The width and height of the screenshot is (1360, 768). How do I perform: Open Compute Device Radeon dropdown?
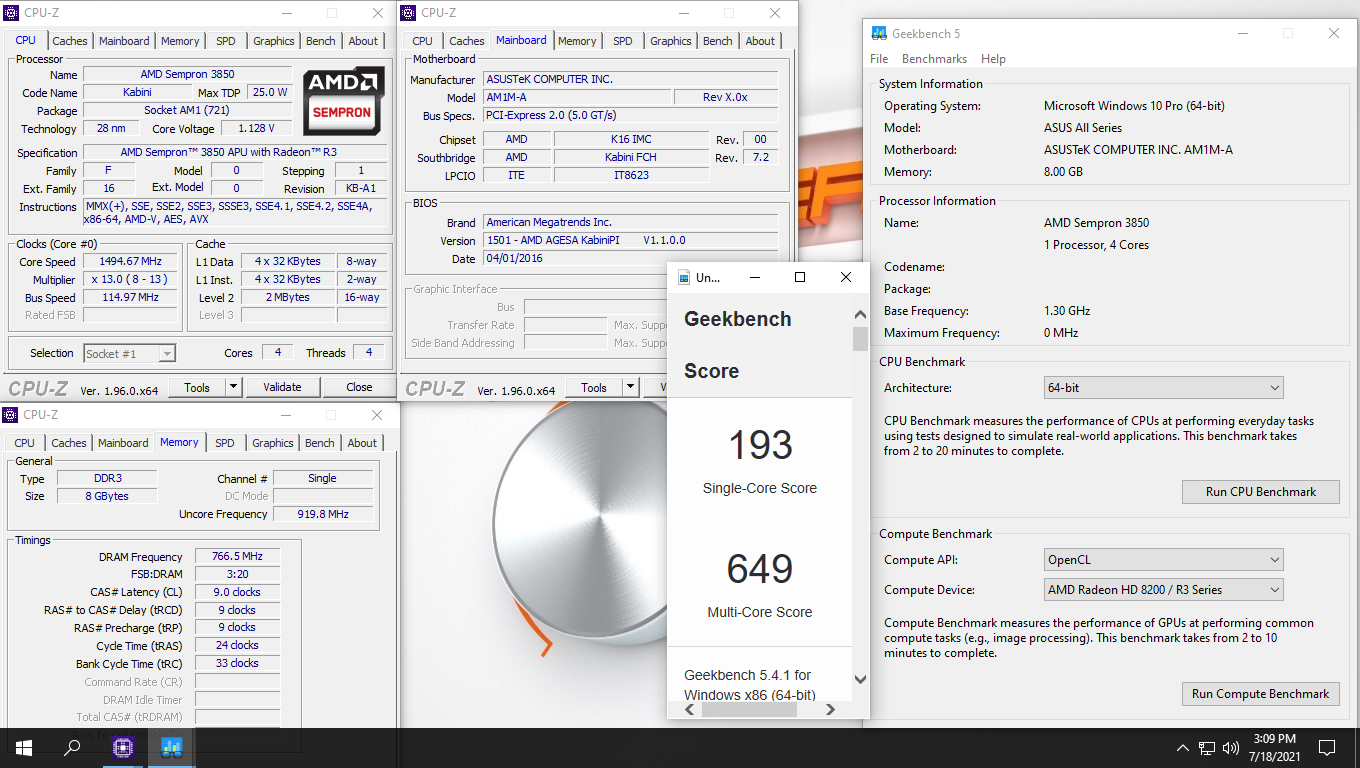tap(1163, 590)
